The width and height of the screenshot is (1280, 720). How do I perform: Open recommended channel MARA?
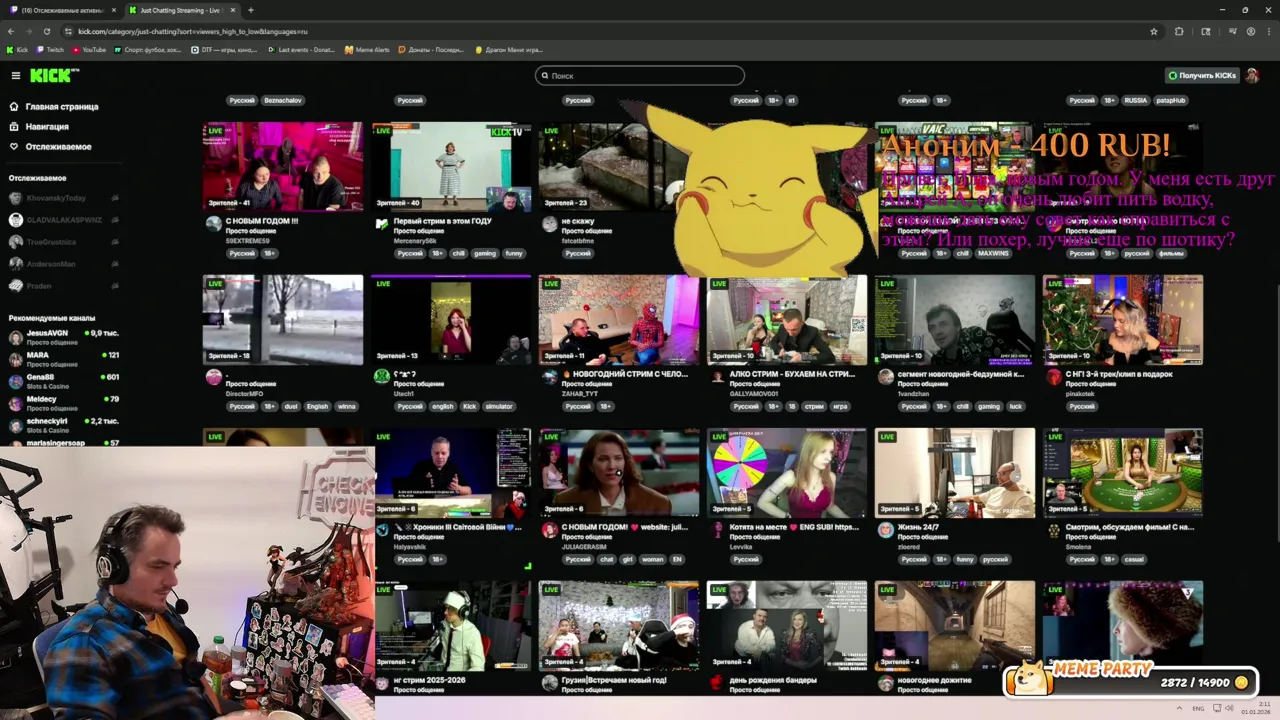[x=62, y=359]
